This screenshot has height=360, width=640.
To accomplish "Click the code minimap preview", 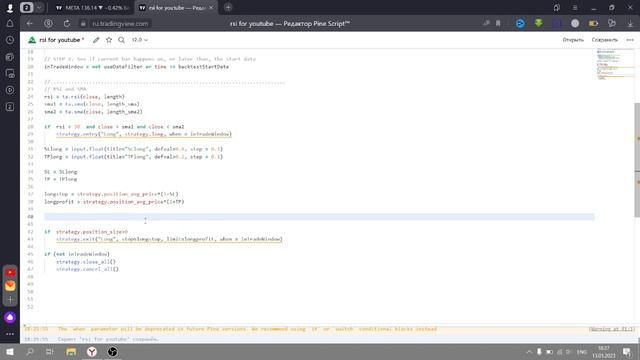I will coord(615,64).
